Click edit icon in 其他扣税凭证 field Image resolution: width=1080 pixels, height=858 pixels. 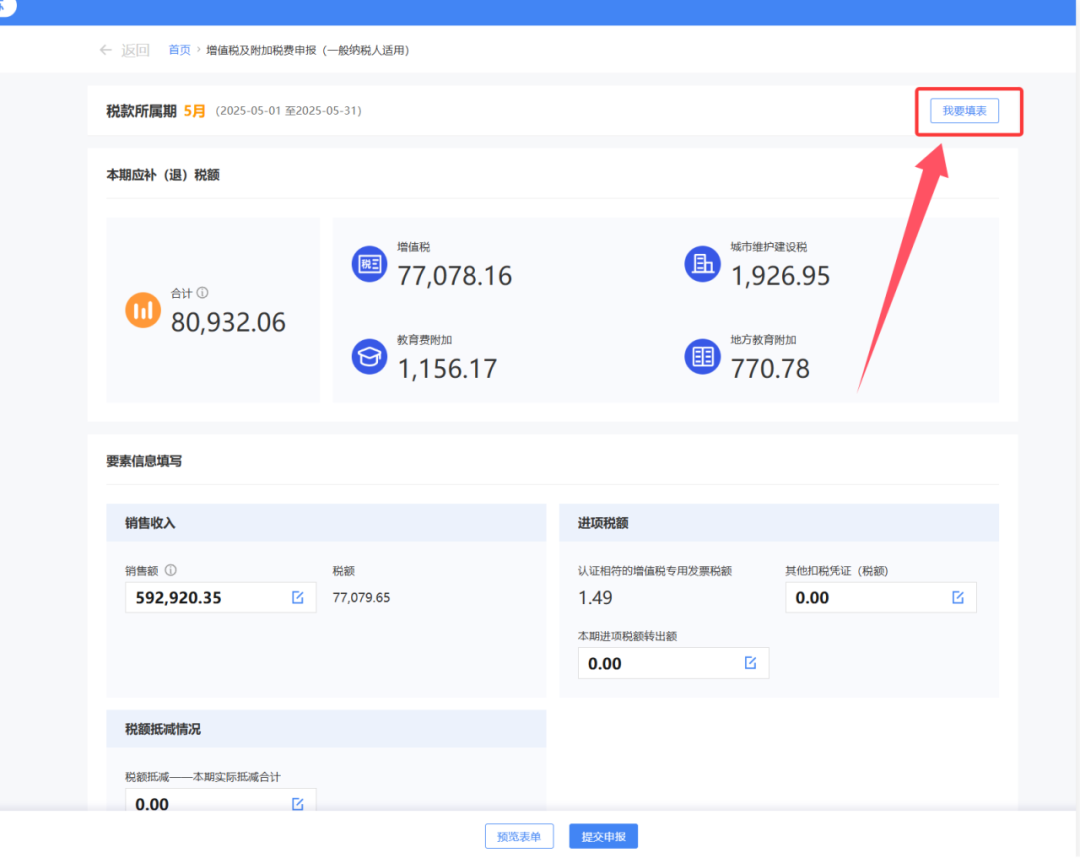pos(958,597)
